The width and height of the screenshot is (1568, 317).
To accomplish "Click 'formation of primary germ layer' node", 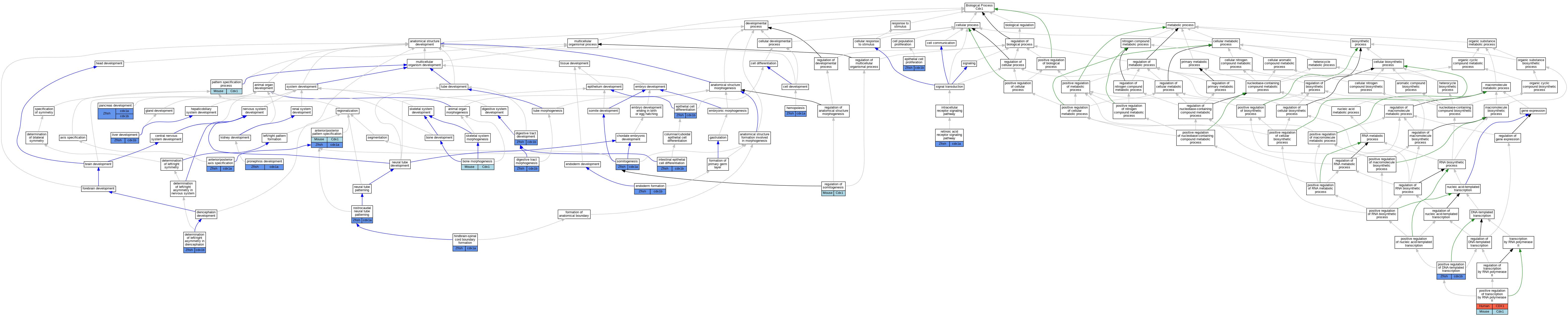I will 718,164.
